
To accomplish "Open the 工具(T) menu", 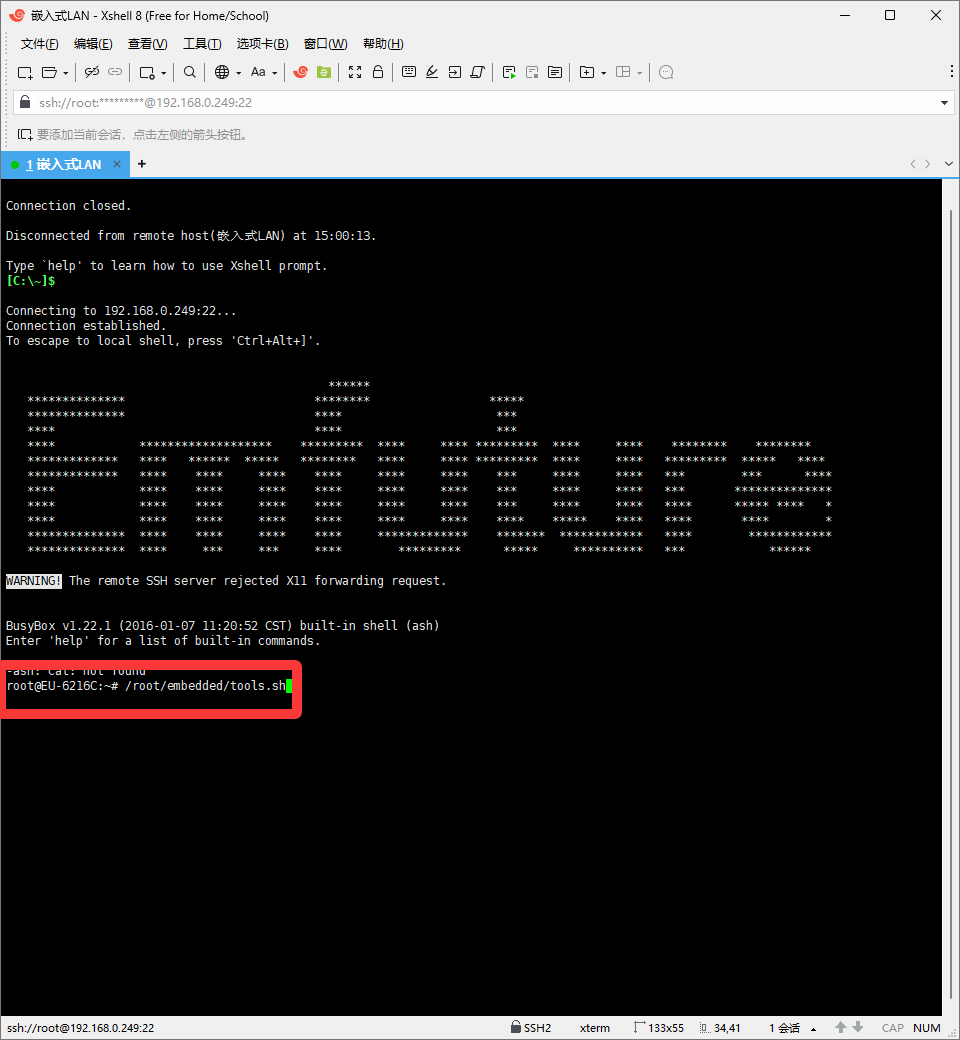I will click(201, 44).
